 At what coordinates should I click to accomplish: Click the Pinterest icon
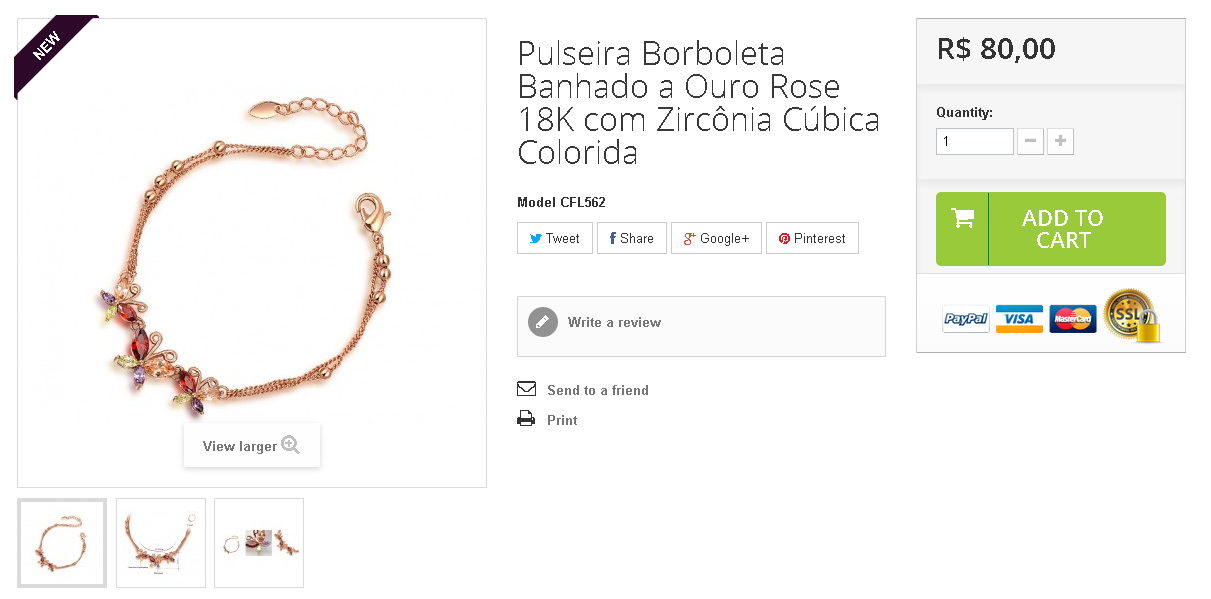[x=784, y=239]
